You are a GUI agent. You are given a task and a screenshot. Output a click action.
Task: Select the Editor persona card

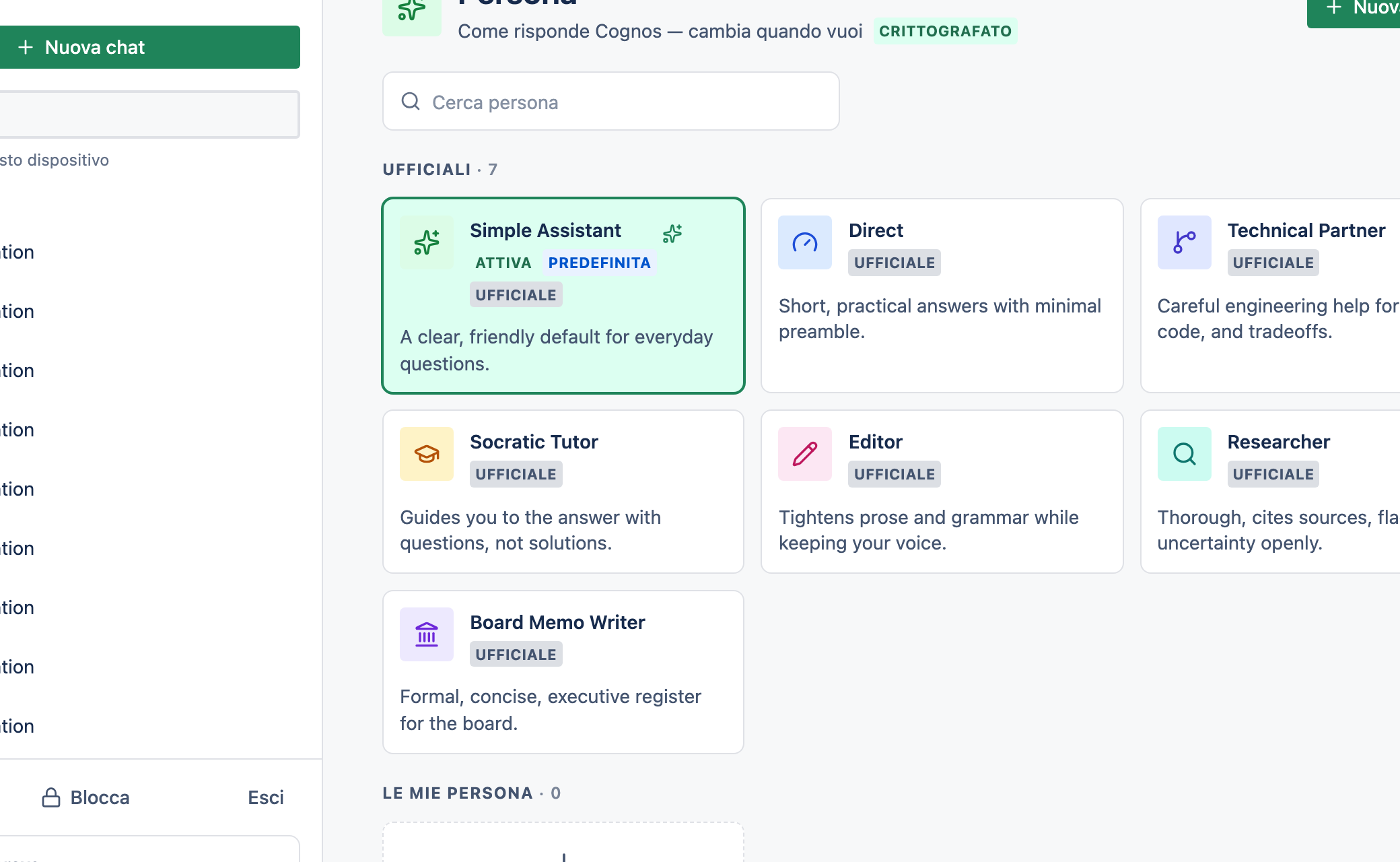point(942,492)
